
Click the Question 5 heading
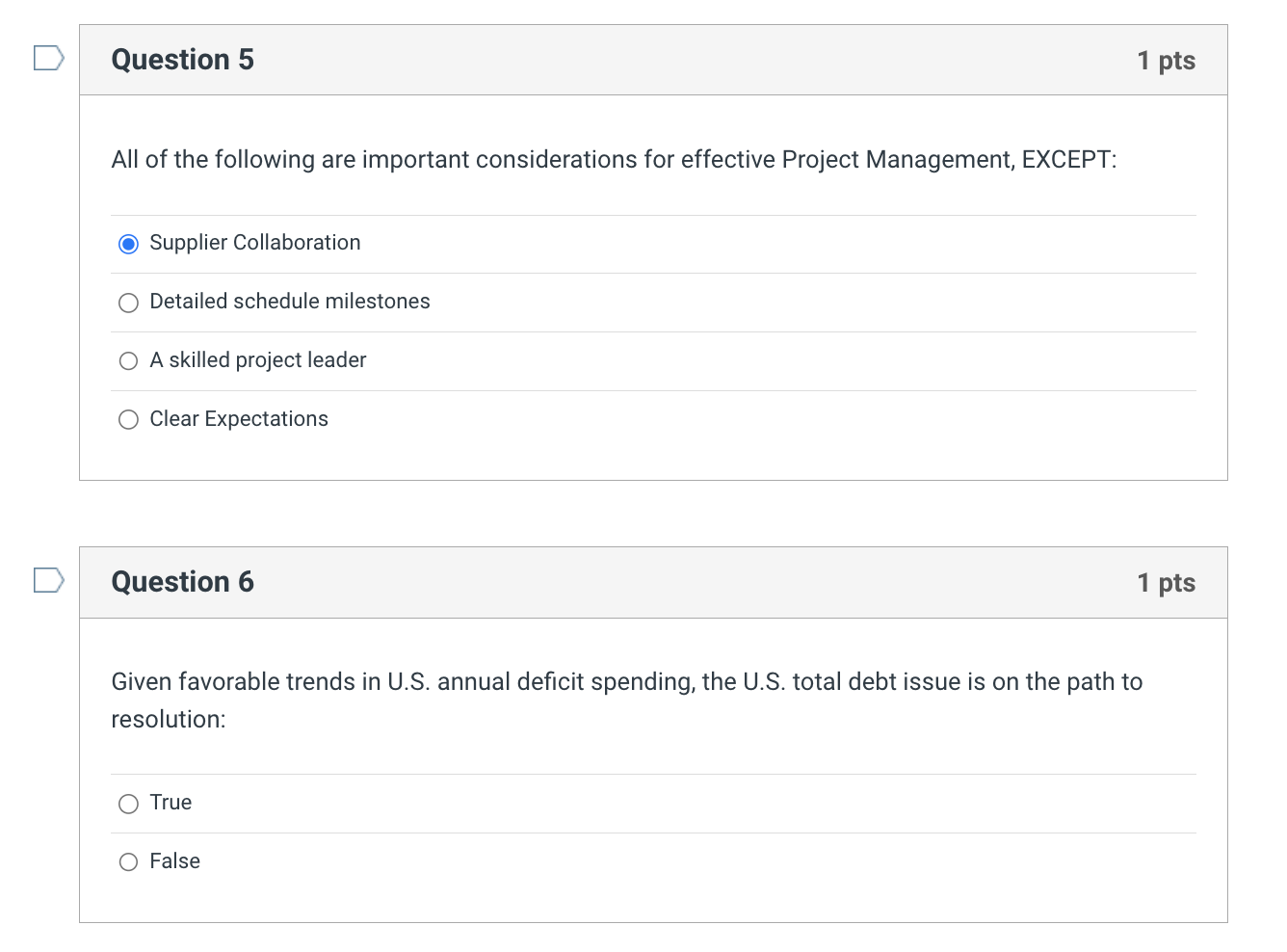tap(183, 60)
